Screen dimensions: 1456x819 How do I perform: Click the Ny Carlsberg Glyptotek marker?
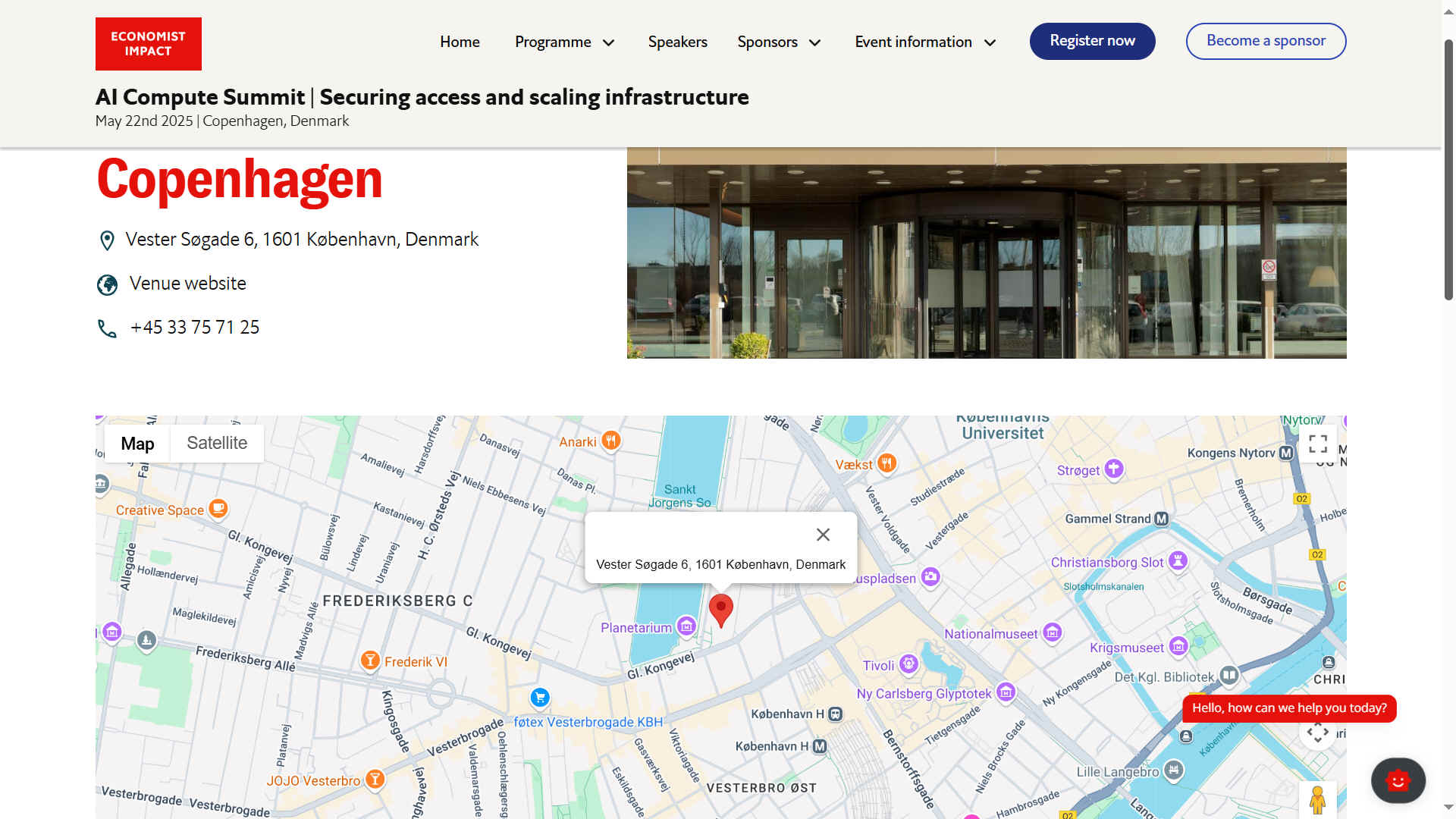(x=1006, y=692)
